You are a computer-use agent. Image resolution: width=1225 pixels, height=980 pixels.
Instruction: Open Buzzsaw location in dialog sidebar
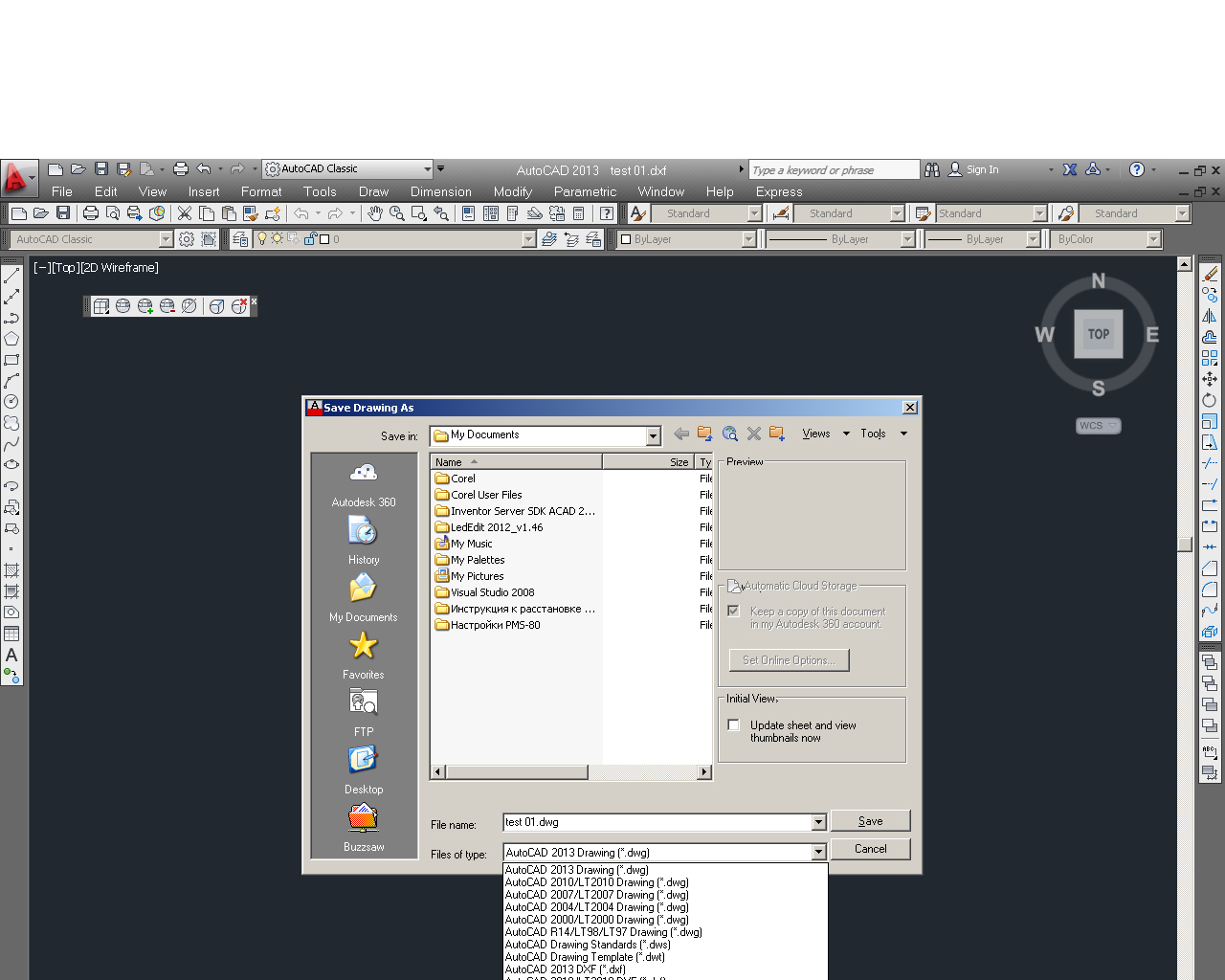(364, 829)
